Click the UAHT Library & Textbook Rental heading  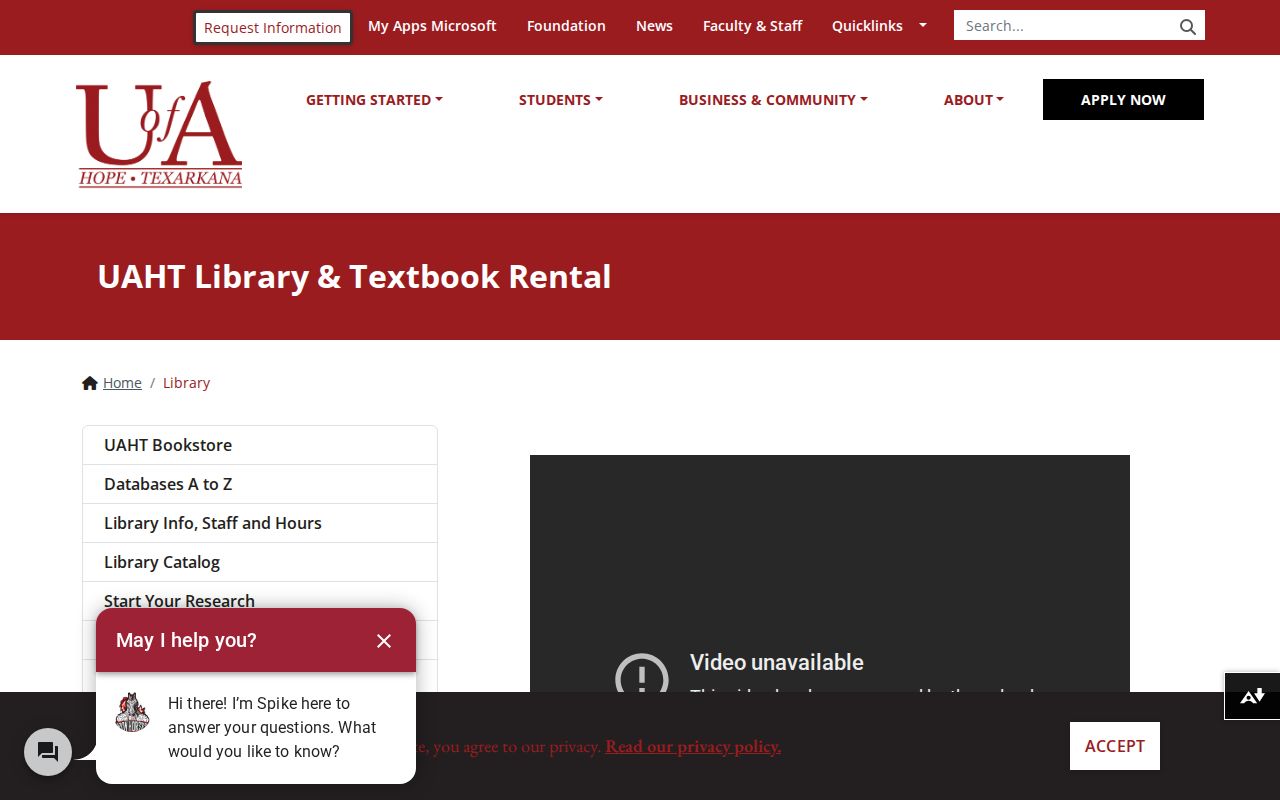coord(354,277)
